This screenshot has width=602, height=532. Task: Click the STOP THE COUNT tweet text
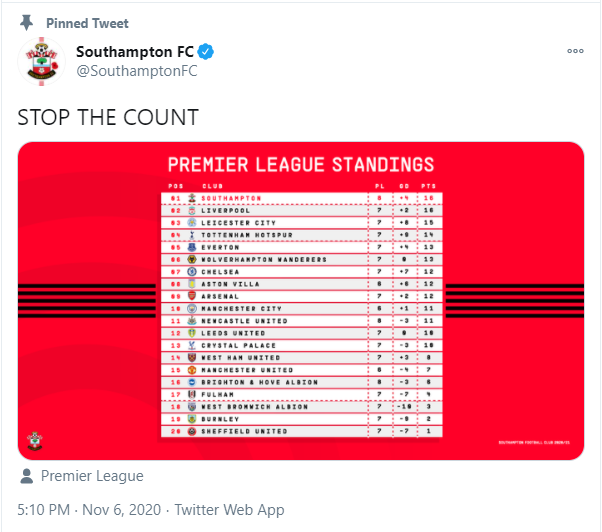coord(108,117)
